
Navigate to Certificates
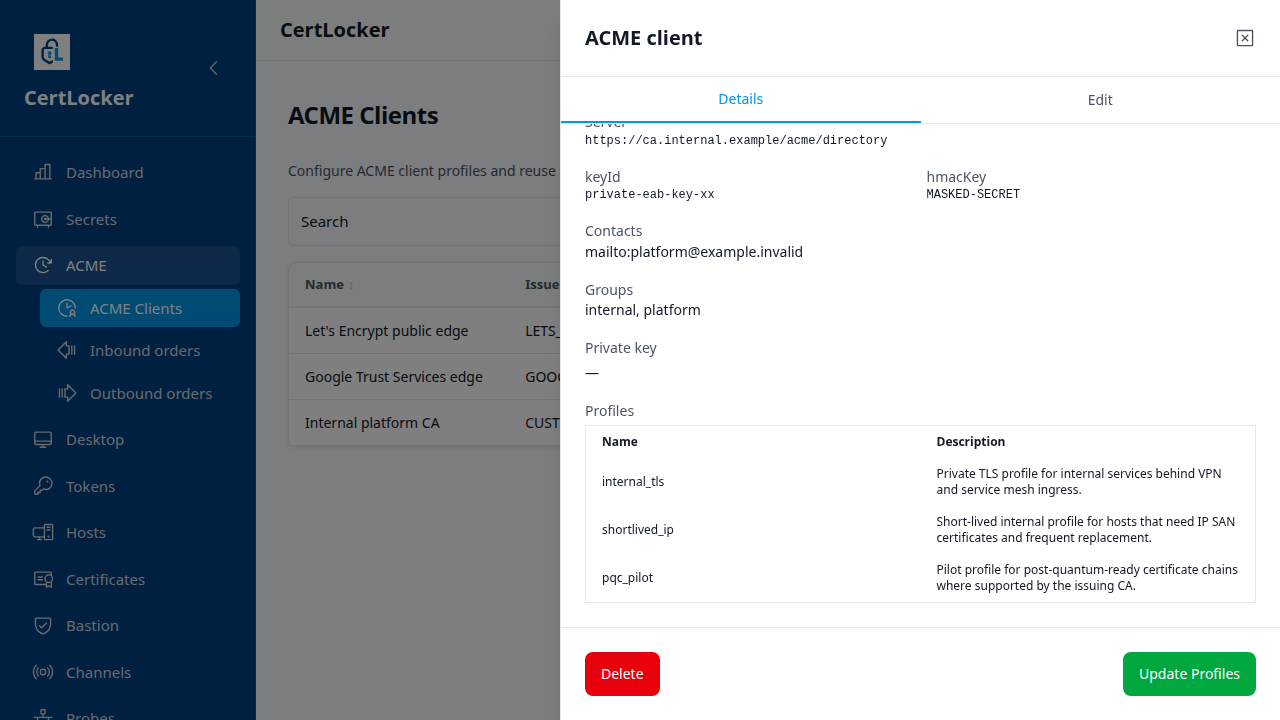pos(128,579)
